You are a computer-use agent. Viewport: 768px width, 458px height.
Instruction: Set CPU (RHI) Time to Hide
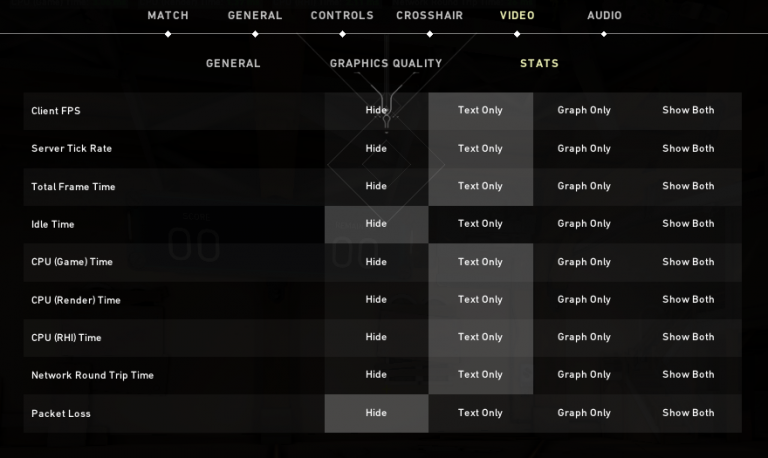click(376, 337)
